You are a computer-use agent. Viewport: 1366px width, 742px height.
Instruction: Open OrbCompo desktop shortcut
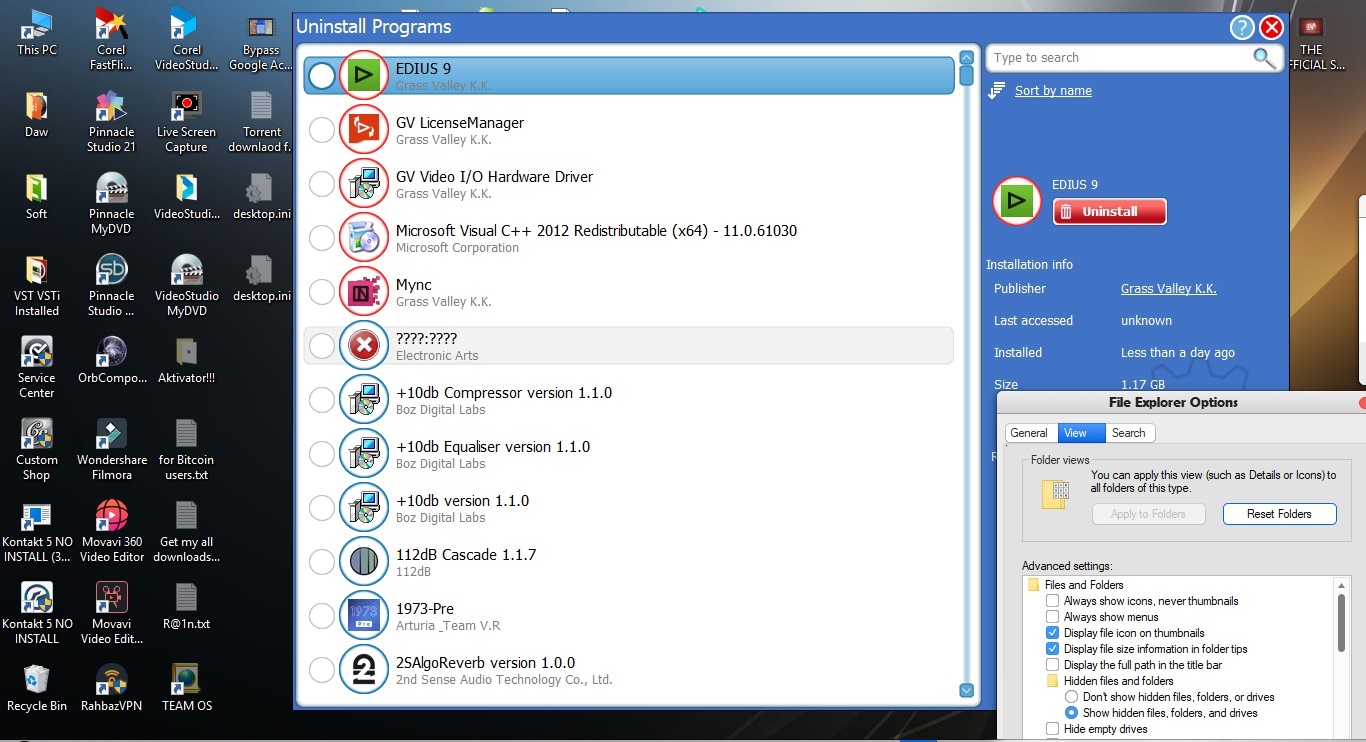tap(111, 360)
